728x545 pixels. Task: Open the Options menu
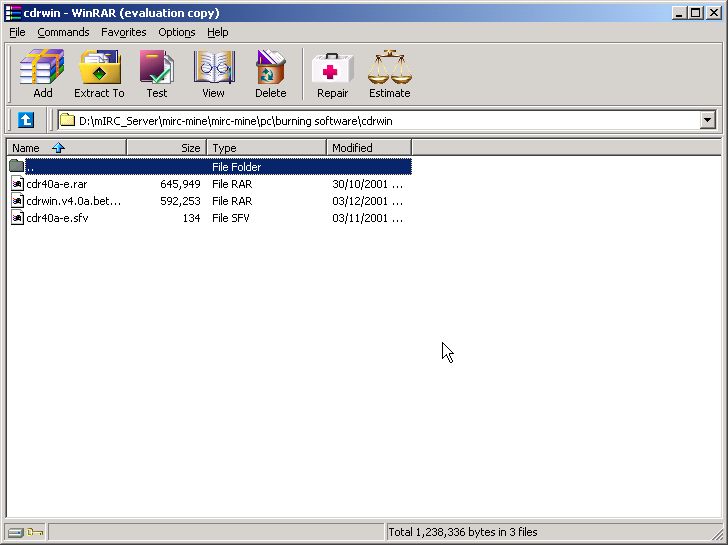tap(176, 32)
